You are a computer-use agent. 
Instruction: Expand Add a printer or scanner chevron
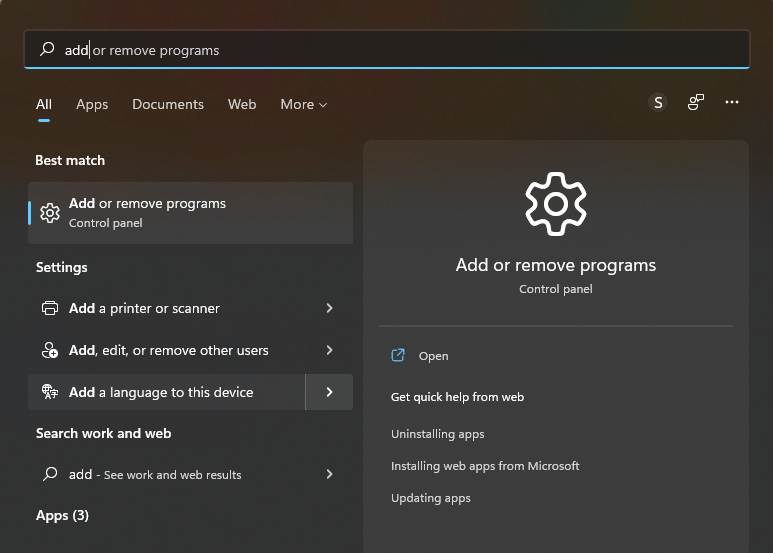(329, 308)
